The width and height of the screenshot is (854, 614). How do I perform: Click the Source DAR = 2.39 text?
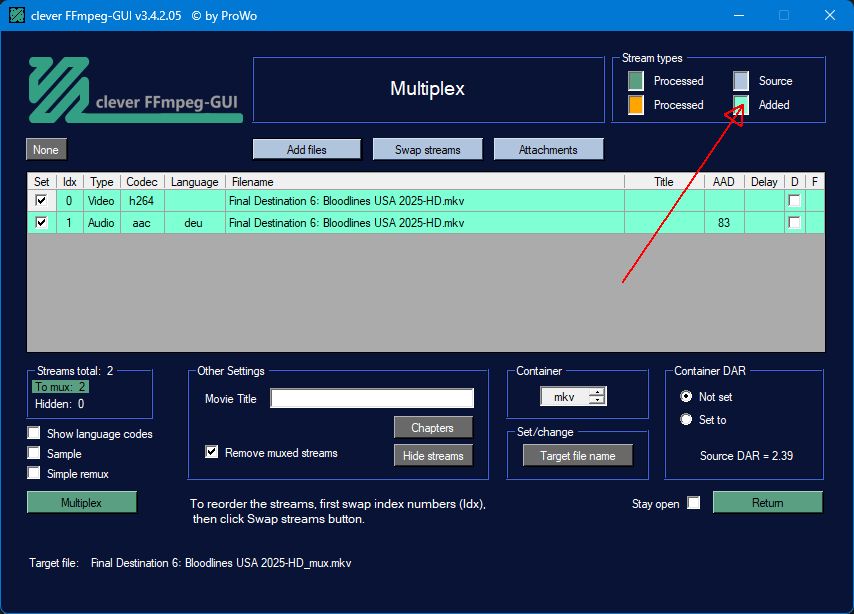(x=746, y=455)
